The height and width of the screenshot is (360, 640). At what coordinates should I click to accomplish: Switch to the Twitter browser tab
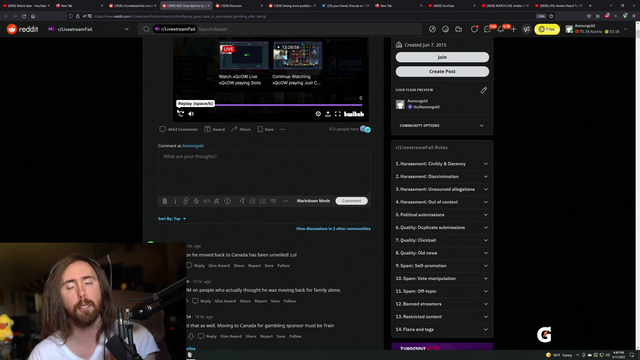point(345,6)
